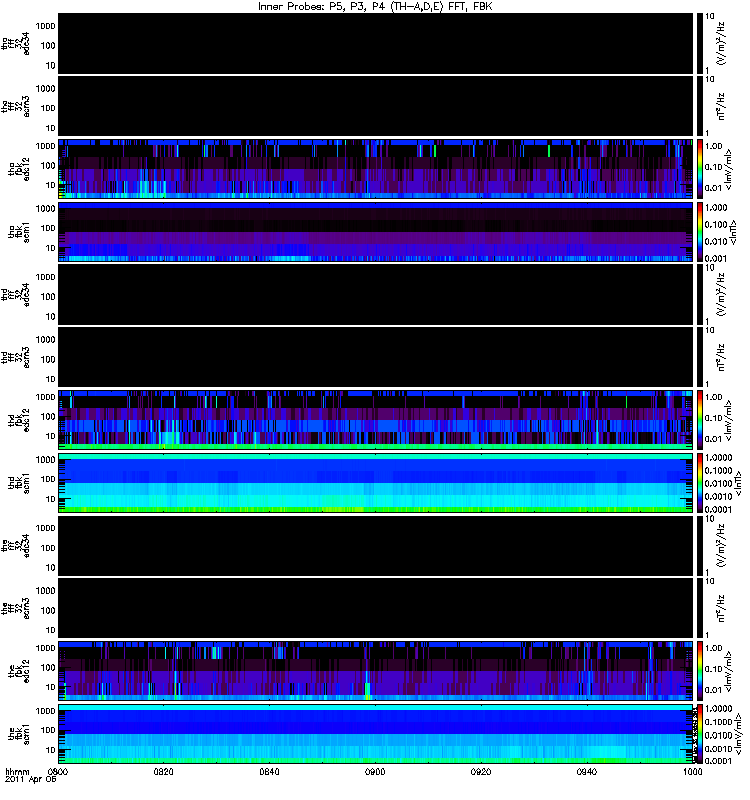Click the 'the fff 32 edc34' panel label

click(16, 545)
